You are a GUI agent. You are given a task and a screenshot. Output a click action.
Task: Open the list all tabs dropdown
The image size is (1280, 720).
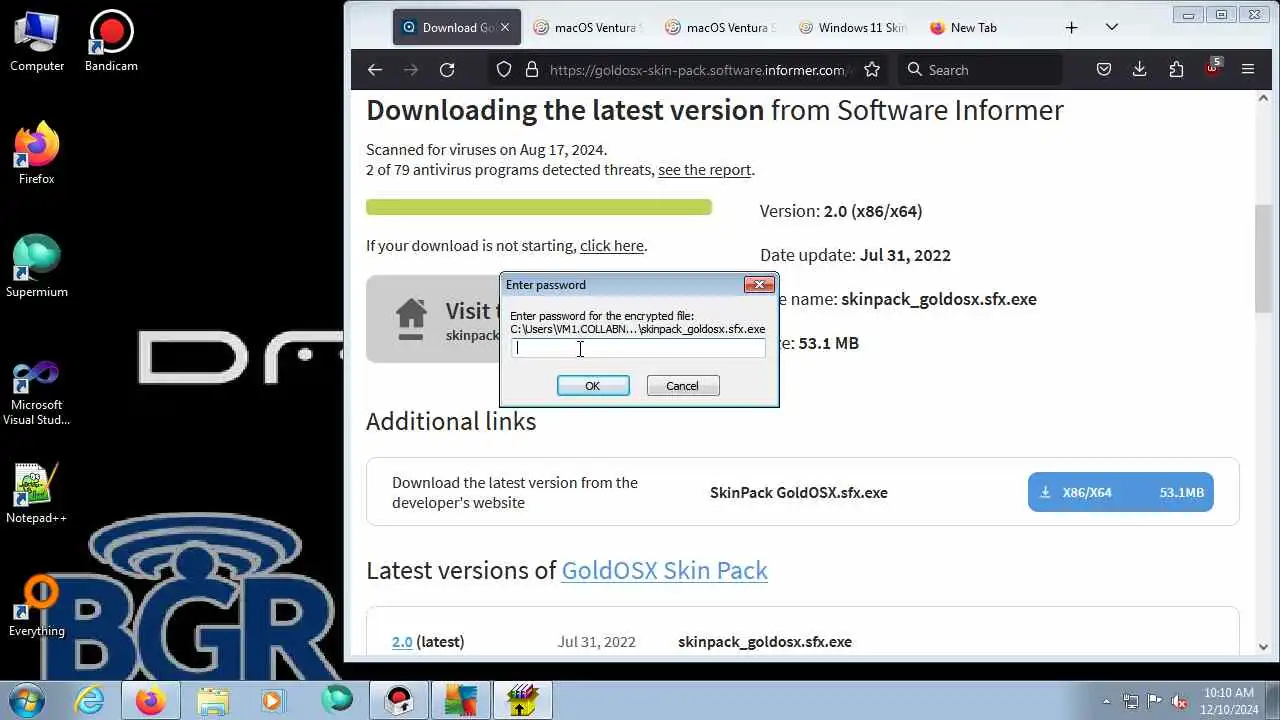pos(1111,28)
